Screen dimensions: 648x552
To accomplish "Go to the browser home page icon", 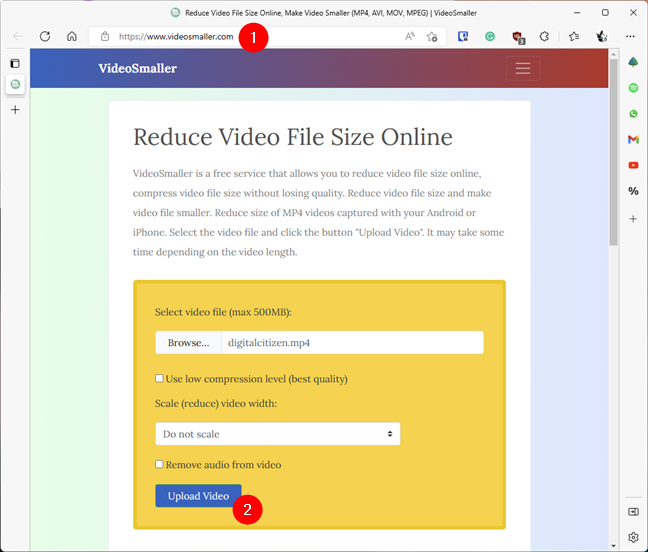I will click(72, 36).
